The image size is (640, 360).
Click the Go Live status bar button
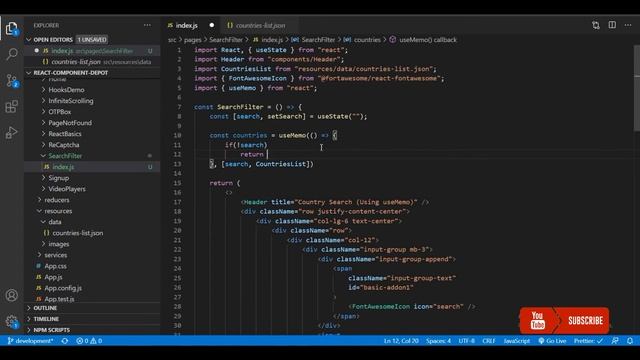point(552,341)
